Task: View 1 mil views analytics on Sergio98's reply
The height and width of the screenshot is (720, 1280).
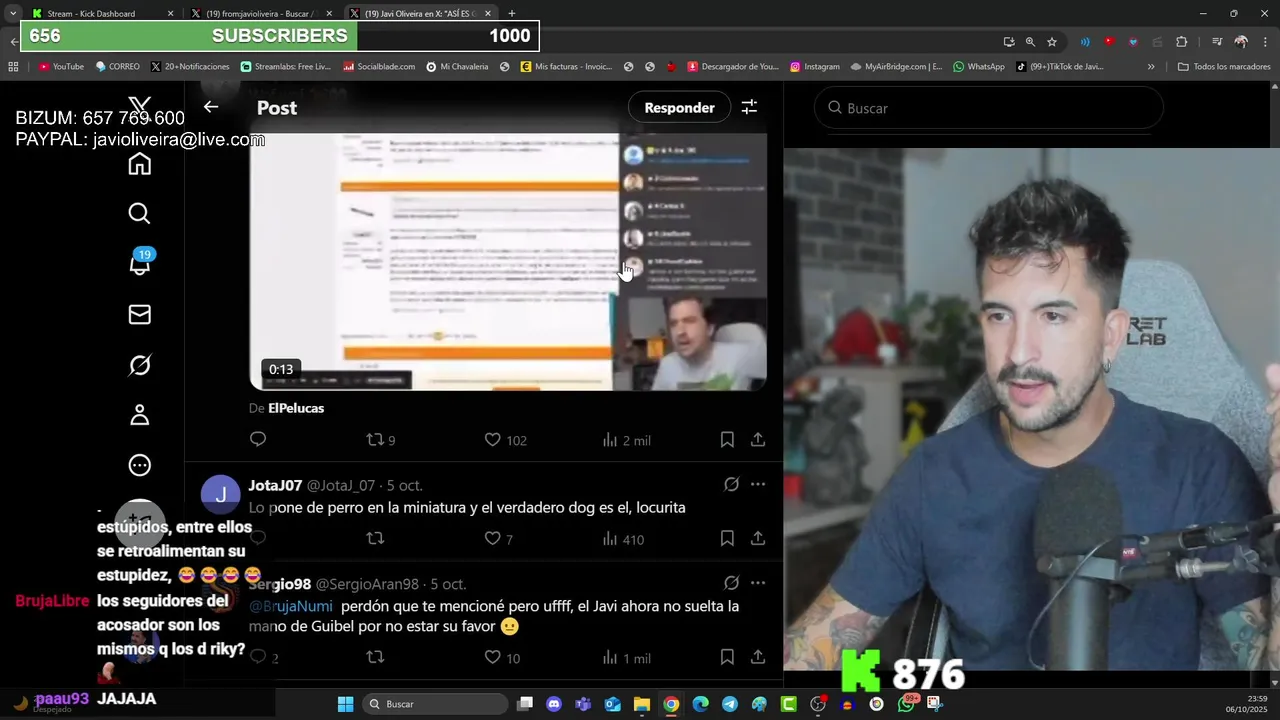Action: 626,657
